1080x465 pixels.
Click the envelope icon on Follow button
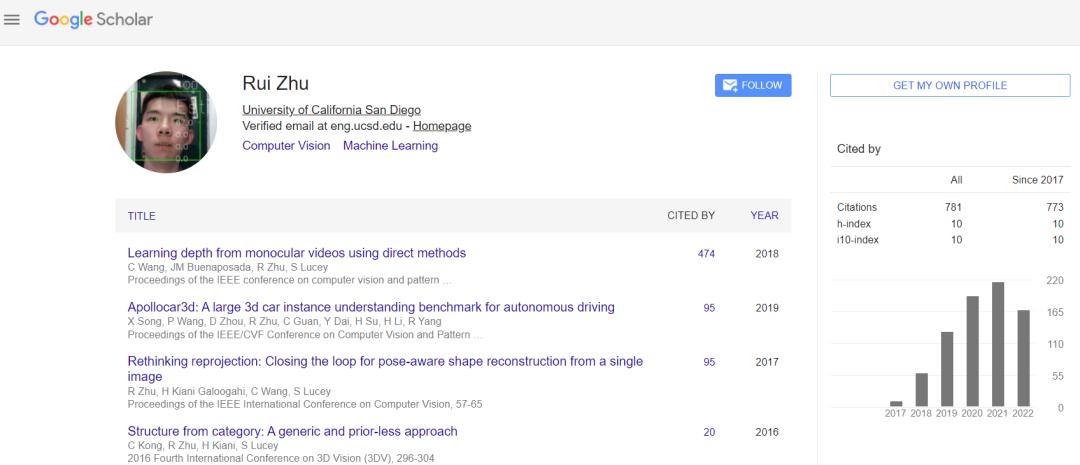click(730, 86)
